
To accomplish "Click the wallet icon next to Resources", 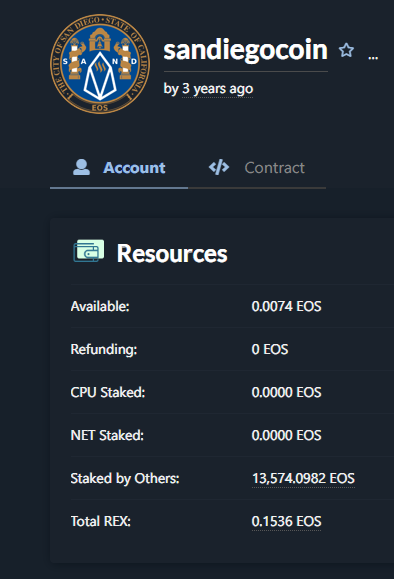I will tap(89, 251).
